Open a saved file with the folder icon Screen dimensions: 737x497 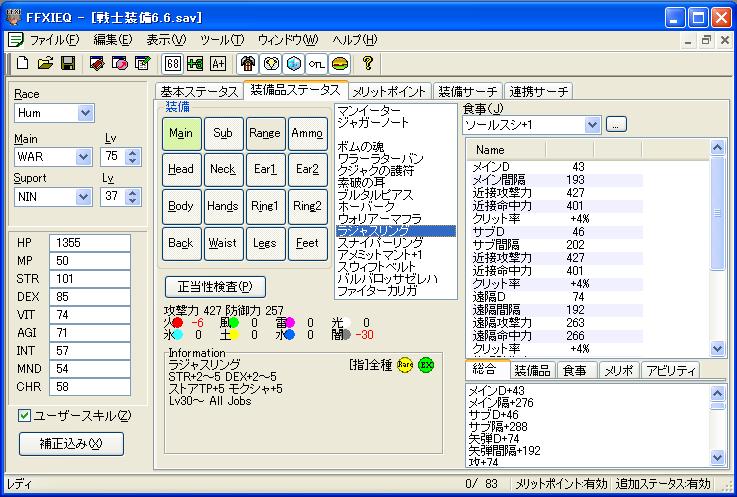[45, 63]
